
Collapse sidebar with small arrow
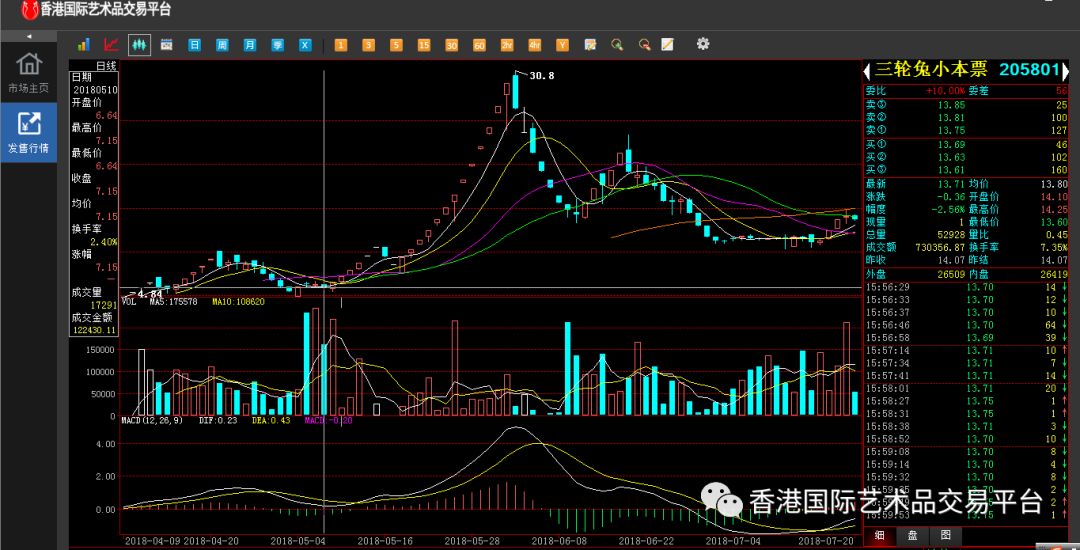pyautogui.click(x=29, y=36)
